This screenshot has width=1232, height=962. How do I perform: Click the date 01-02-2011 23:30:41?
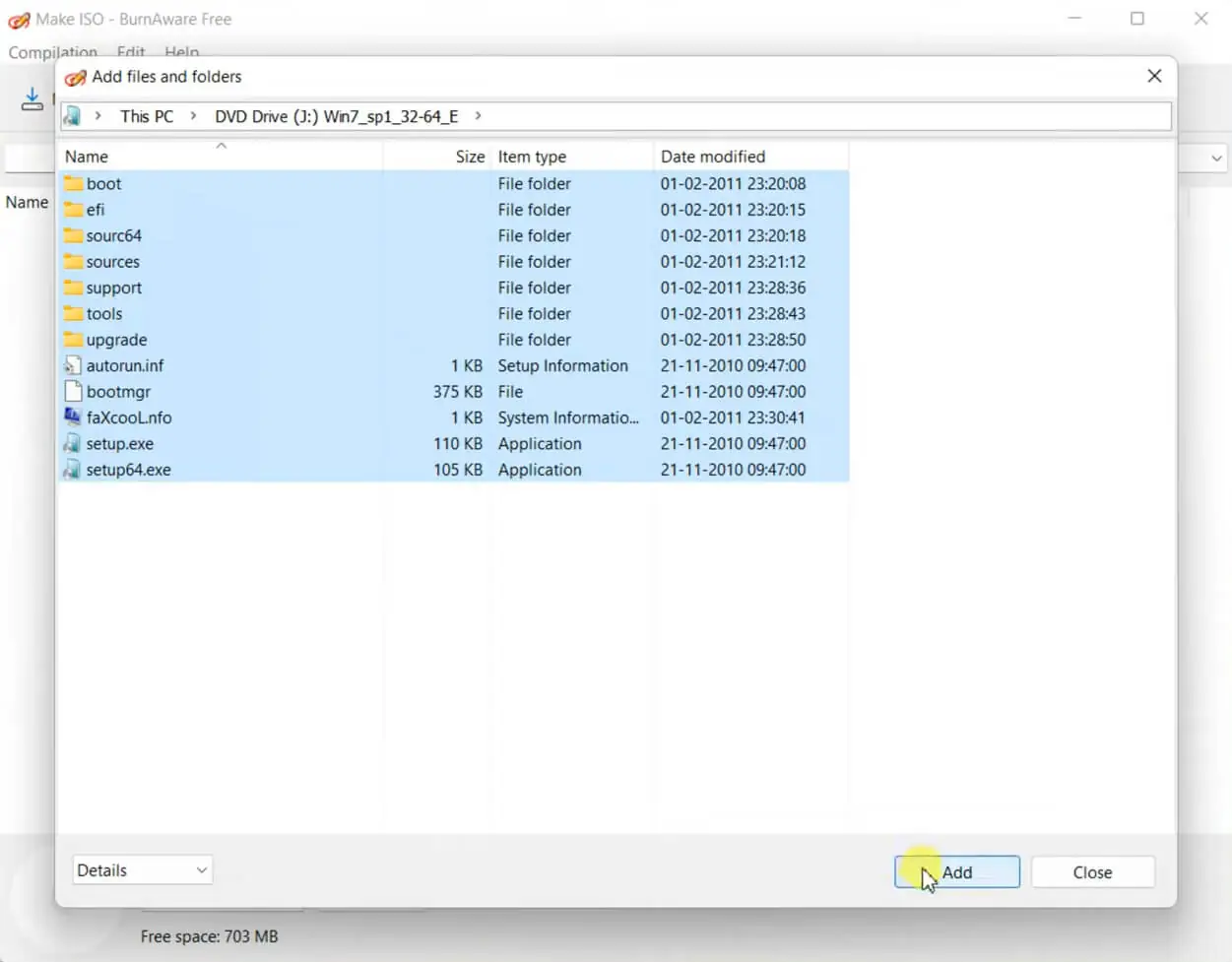coord(733,417)
